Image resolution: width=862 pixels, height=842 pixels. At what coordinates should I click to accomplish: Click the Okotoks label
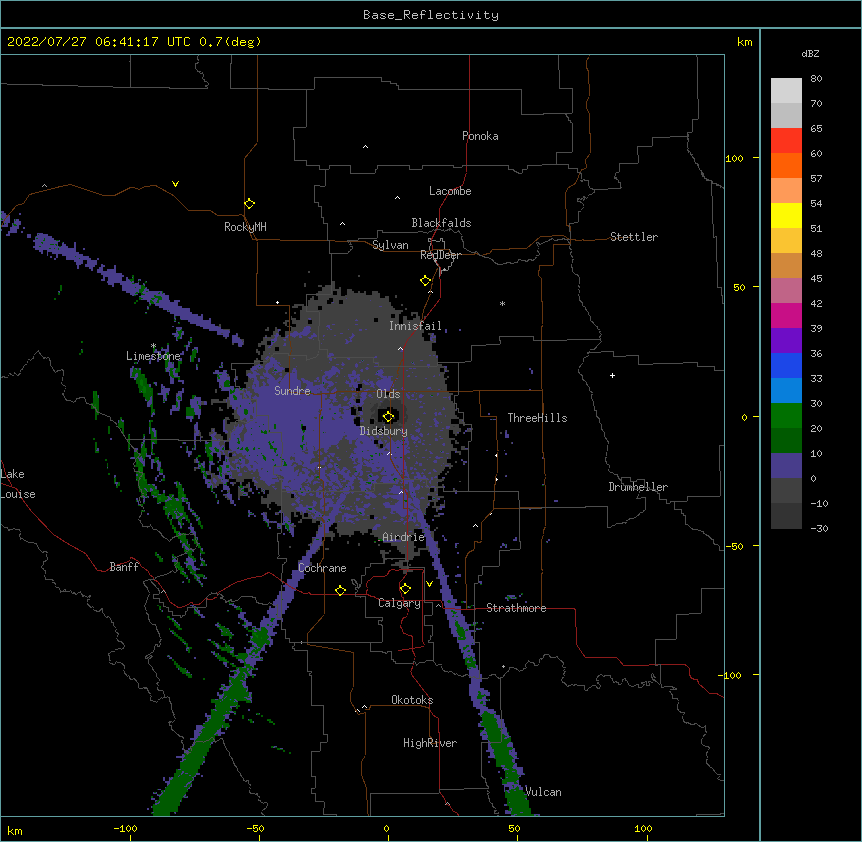[x=412, y=700]
